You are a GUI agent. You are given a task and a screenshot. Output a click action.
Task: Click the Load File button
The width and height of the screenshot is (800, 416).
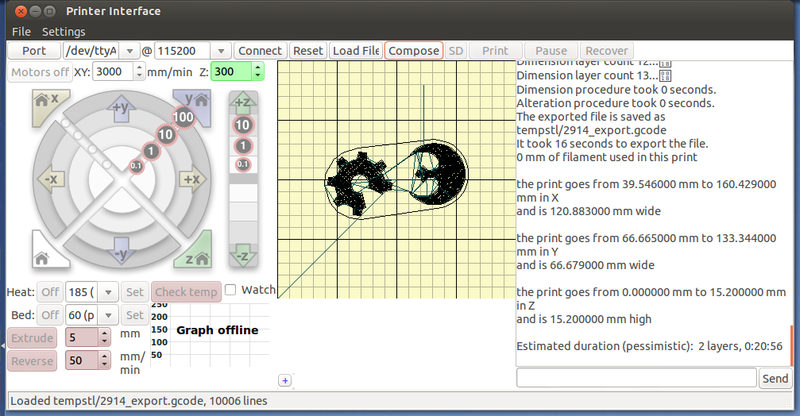[x=356, y=50]
